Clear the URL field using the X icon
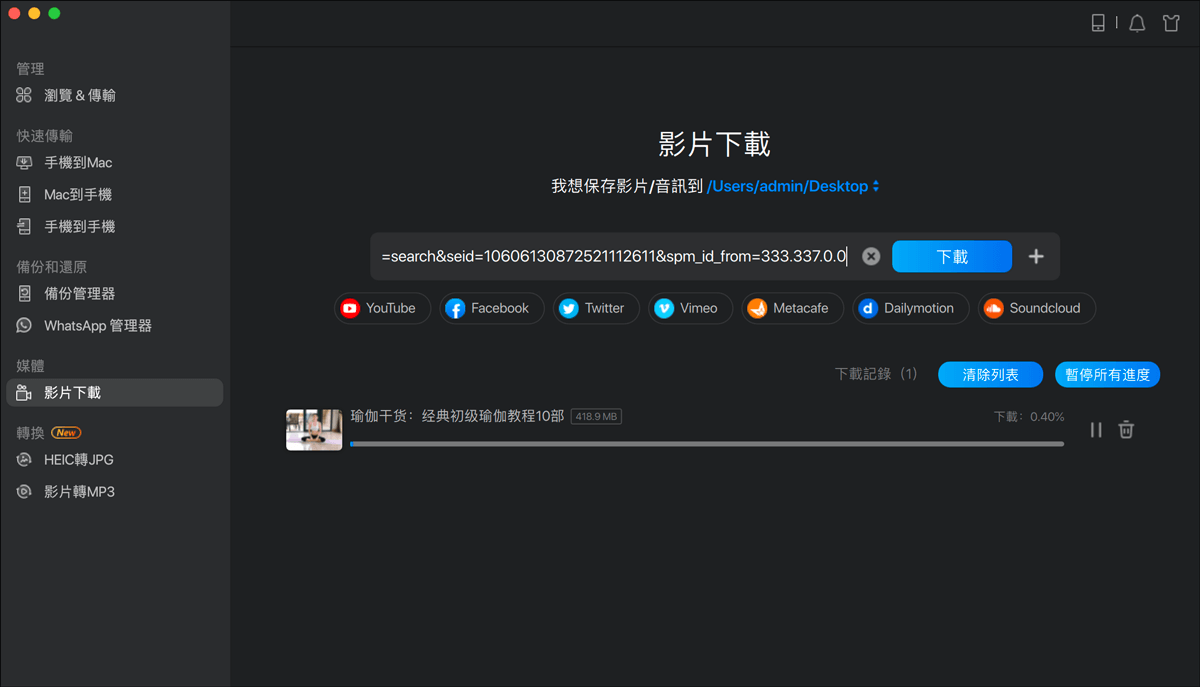1200x687 pixels. pos(870,256)
